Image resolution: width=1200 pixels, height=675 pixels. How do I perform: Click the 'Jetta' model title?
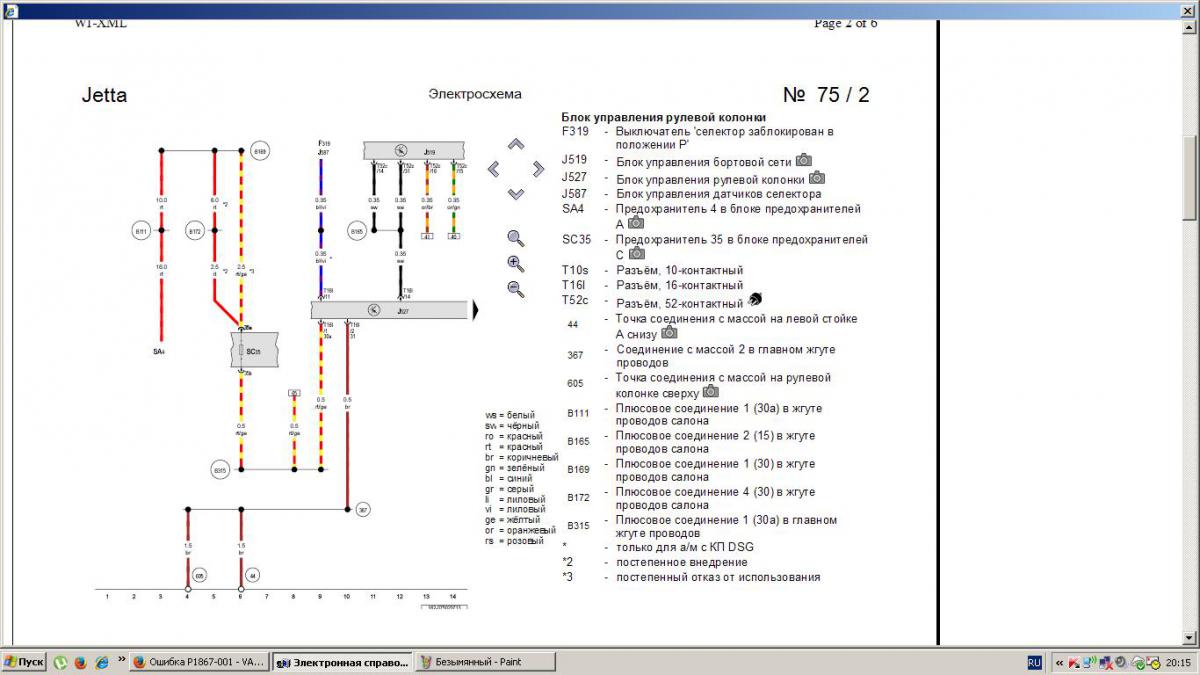104,96
